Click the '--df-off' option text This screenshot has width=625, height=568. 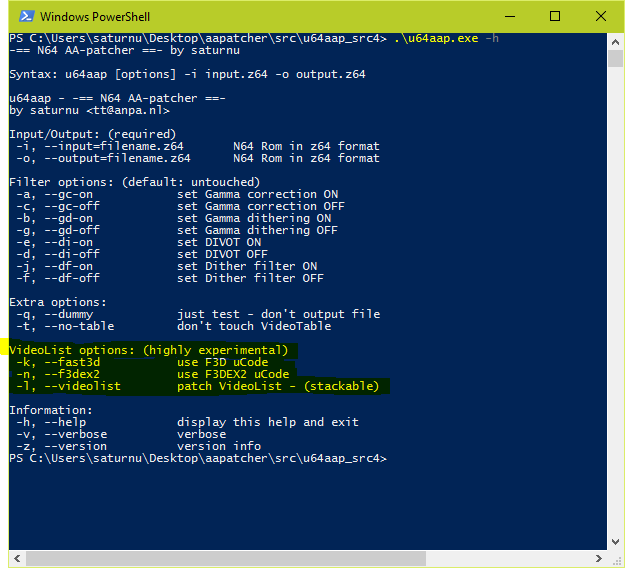pyautogui.click(x=72, y=278)
